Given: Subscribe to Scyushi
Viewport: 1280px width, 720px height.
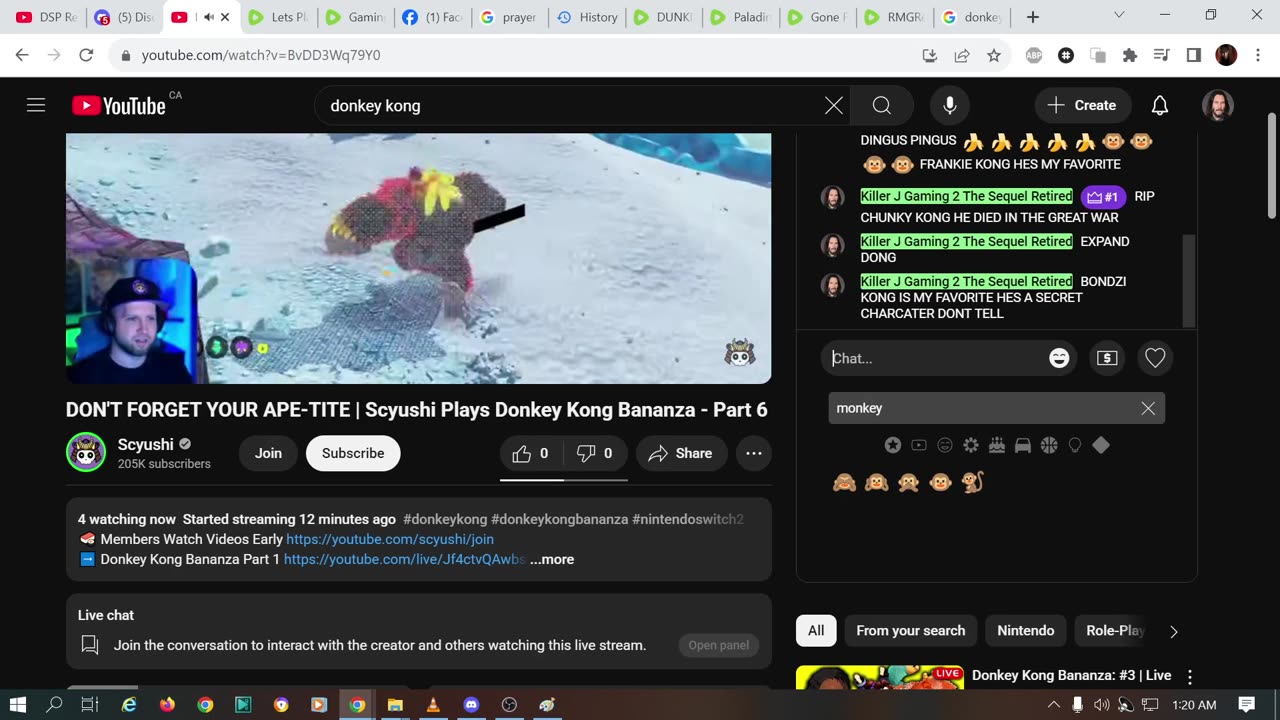Looking at the screenshot, I should (353, 453).
